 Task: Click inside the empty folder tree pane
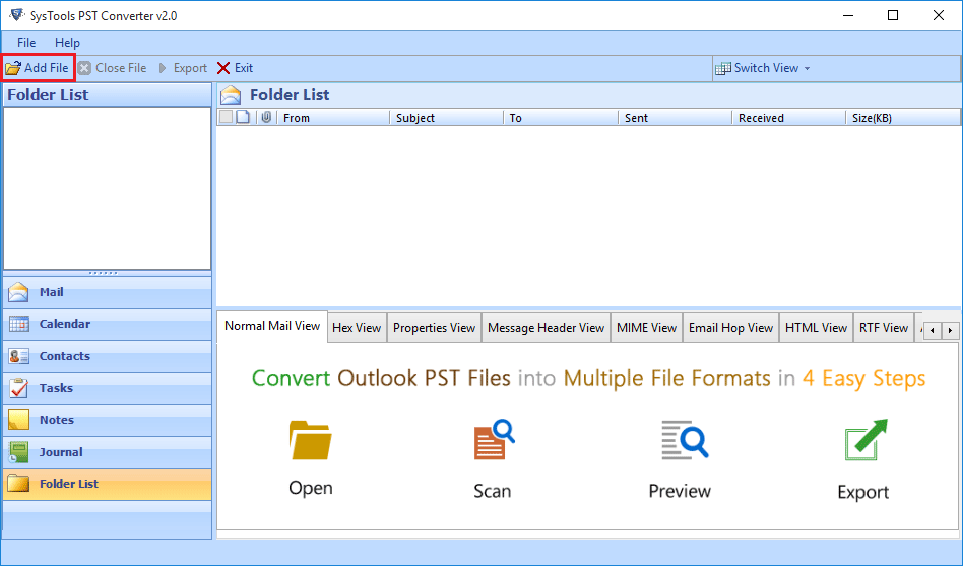click(107, 188)
